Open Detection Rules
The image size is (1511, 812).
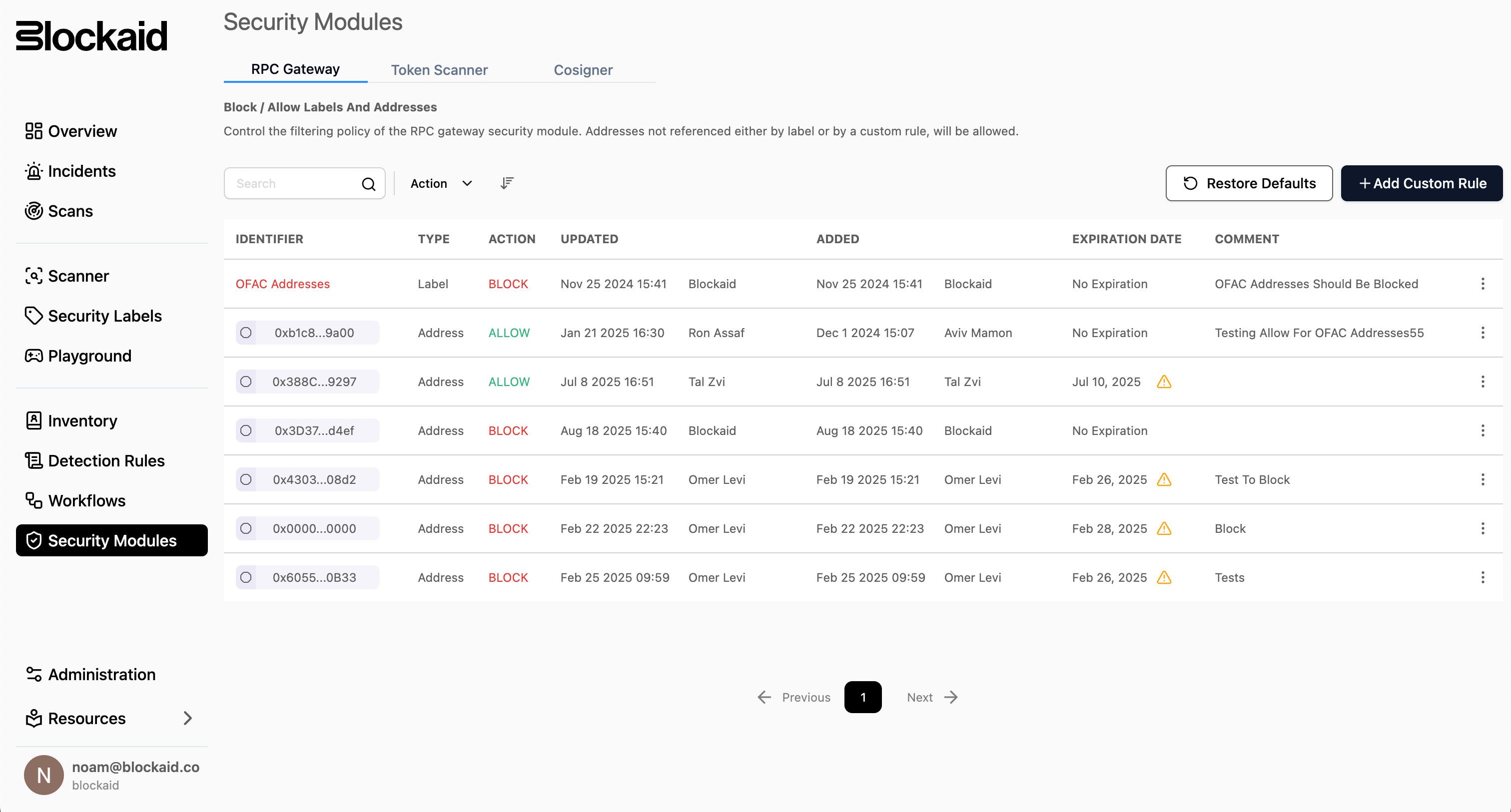(x=94, y=460)
